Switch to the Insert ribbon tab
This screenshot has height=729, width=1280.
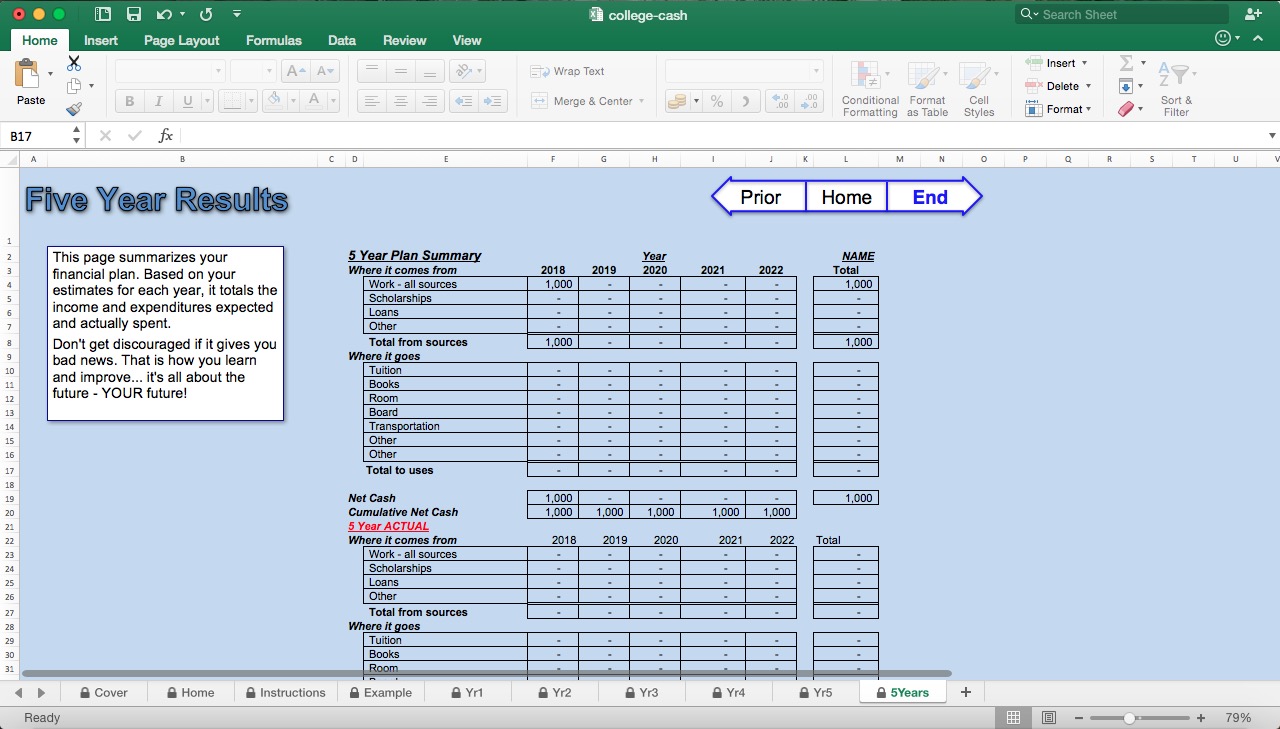pos(101,40)
